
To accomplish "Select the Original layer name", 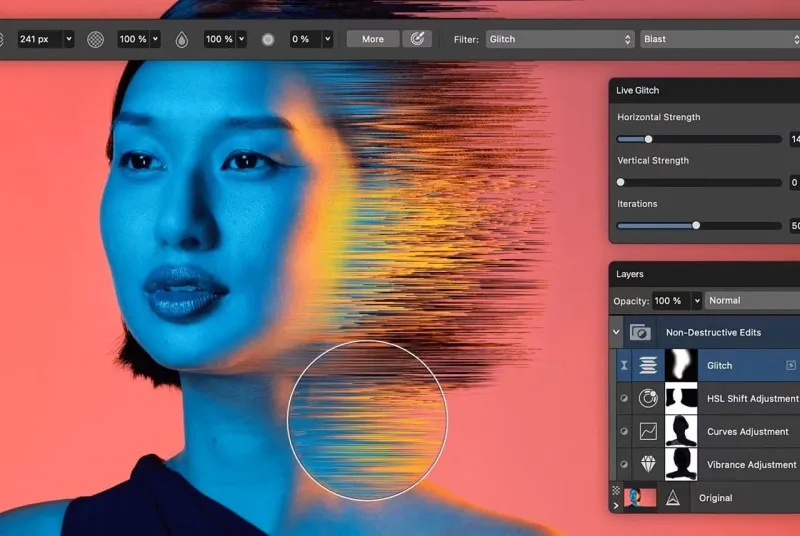I will coord(715,498).
